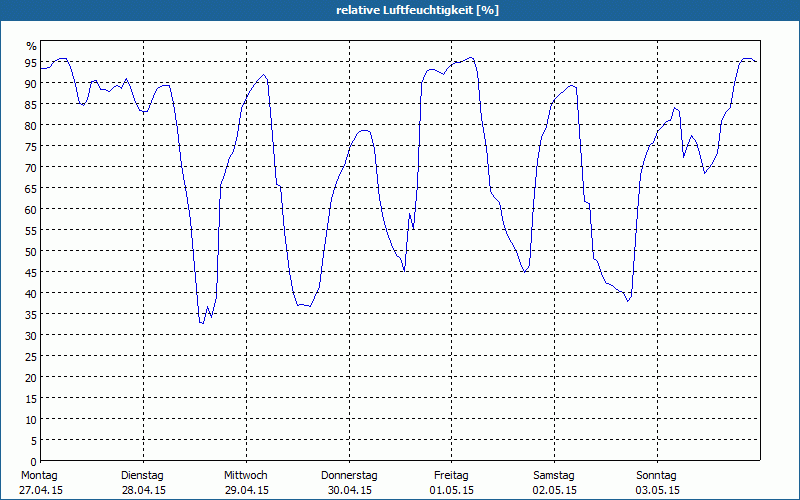Click the title 'relative Luftfeuchtigkeit [%]'

pyautogui.click(x=417, y=10)
